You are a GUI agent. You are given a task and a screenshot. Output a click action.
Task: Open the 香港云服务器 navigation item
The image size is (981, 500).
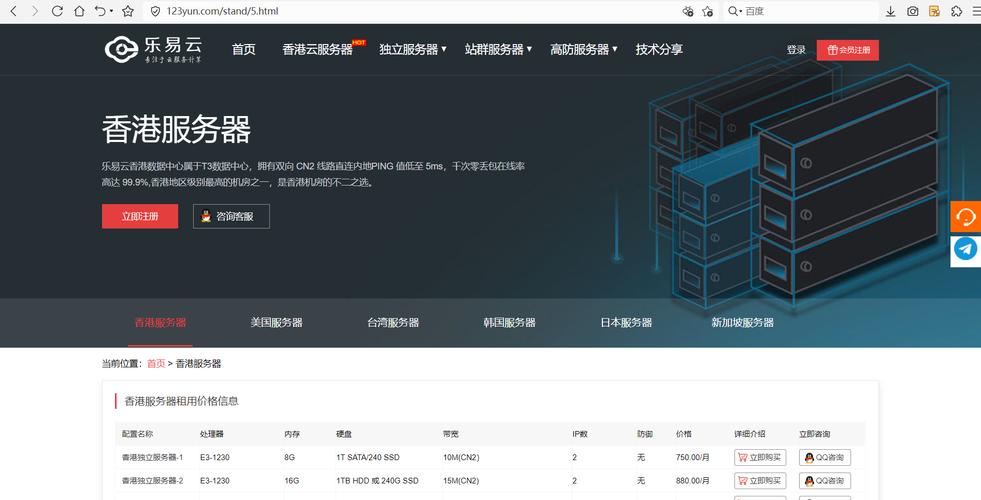coord(318,49)
